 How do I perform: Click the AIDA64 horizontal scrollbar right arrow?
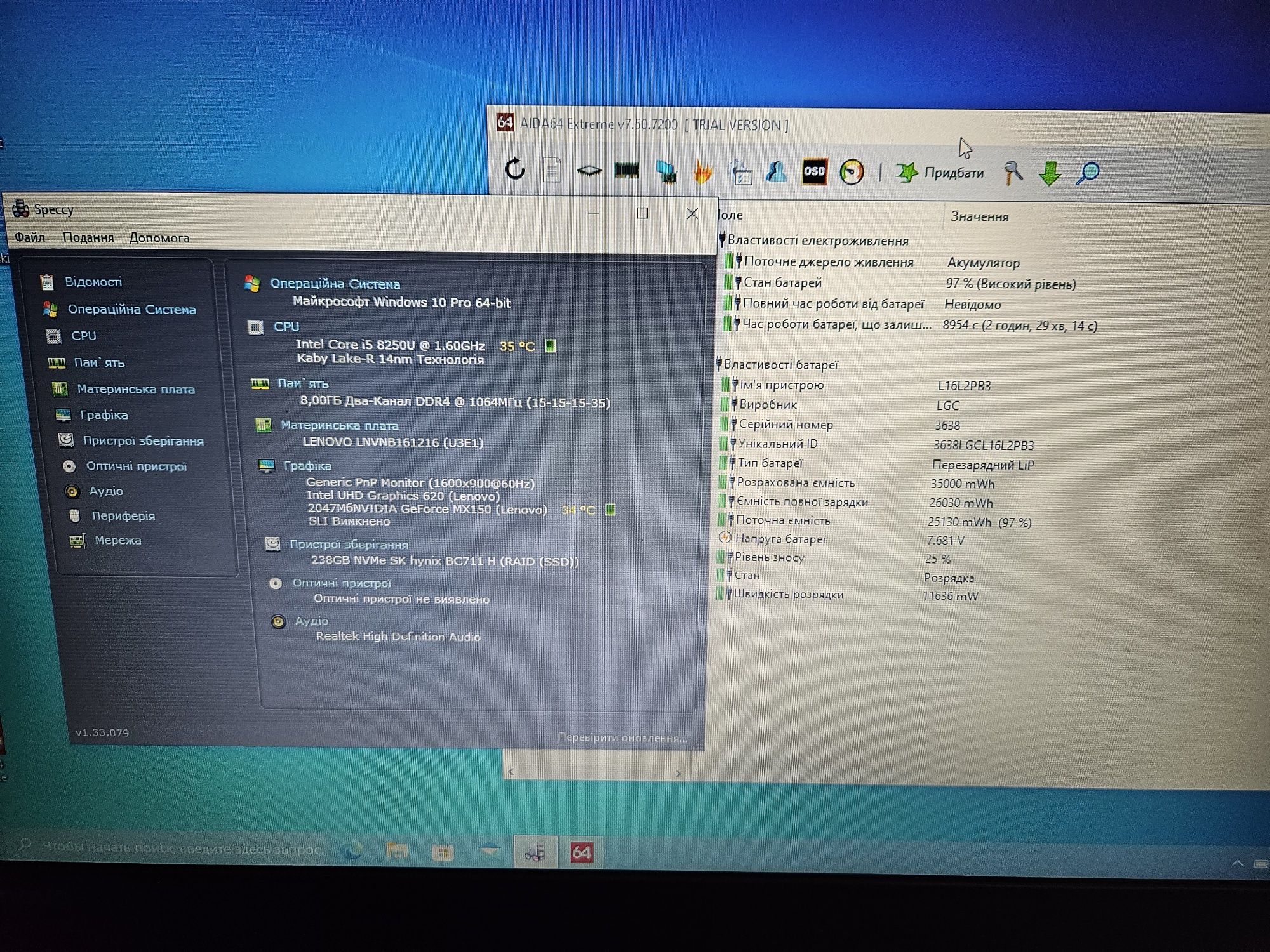(x=678, y=773)
